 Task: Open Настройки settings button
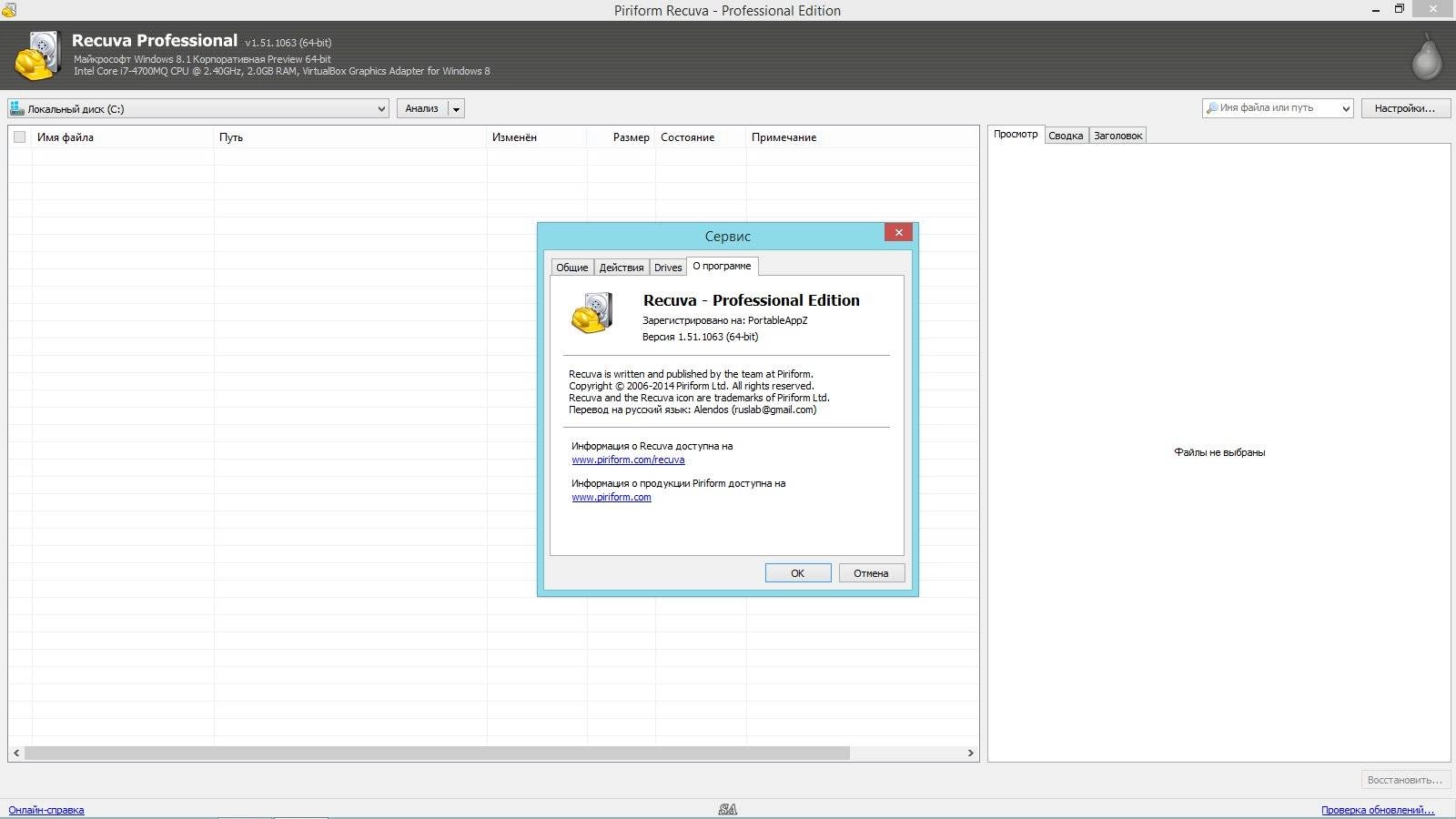coord(1405,108)
